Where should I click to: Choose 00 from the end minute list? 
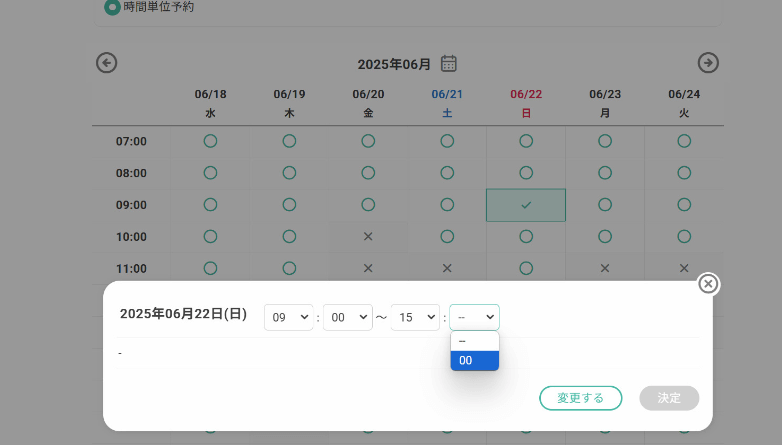(474, 360)
